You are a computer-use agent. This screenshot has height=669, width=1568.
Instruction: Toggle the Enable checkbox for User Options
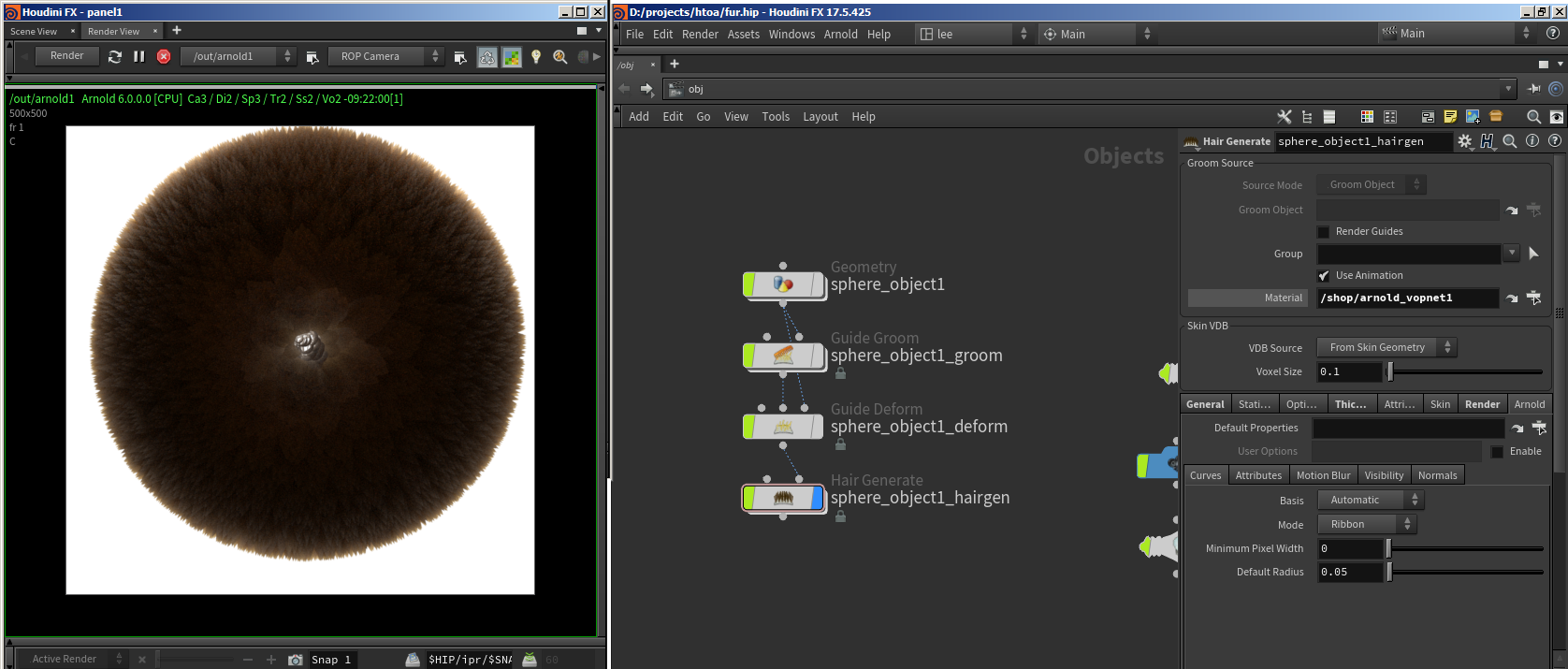pyautogui.click(x=1497, y=452)
